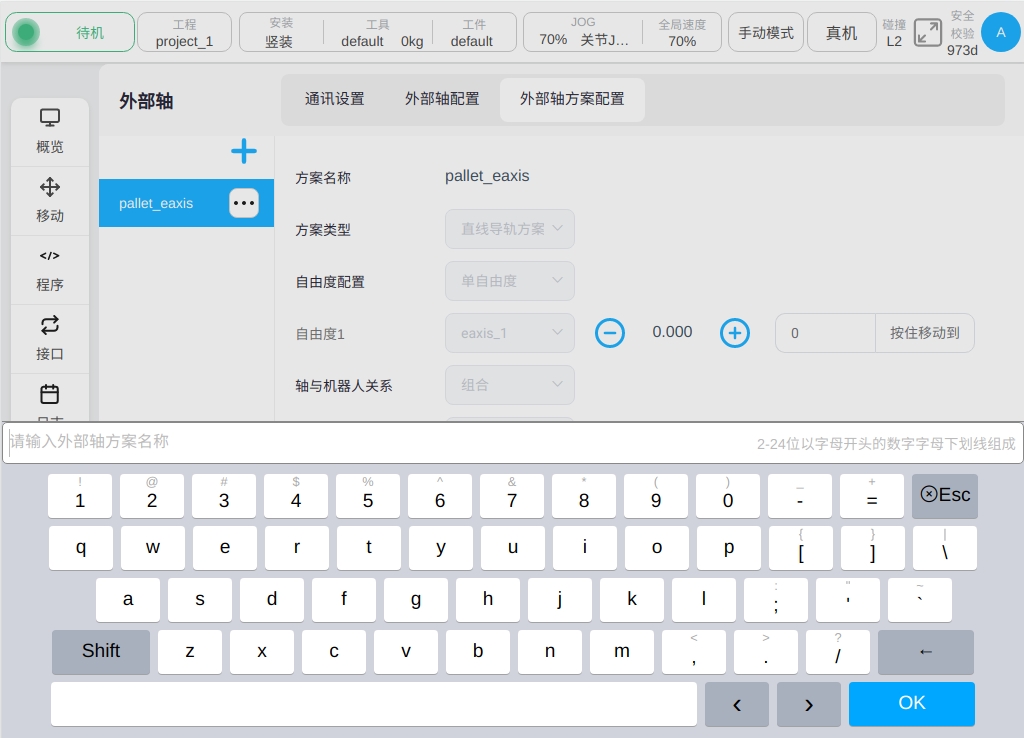Tap the slash question mark key
1024x738 pixels.
click(x=838, y=652)
